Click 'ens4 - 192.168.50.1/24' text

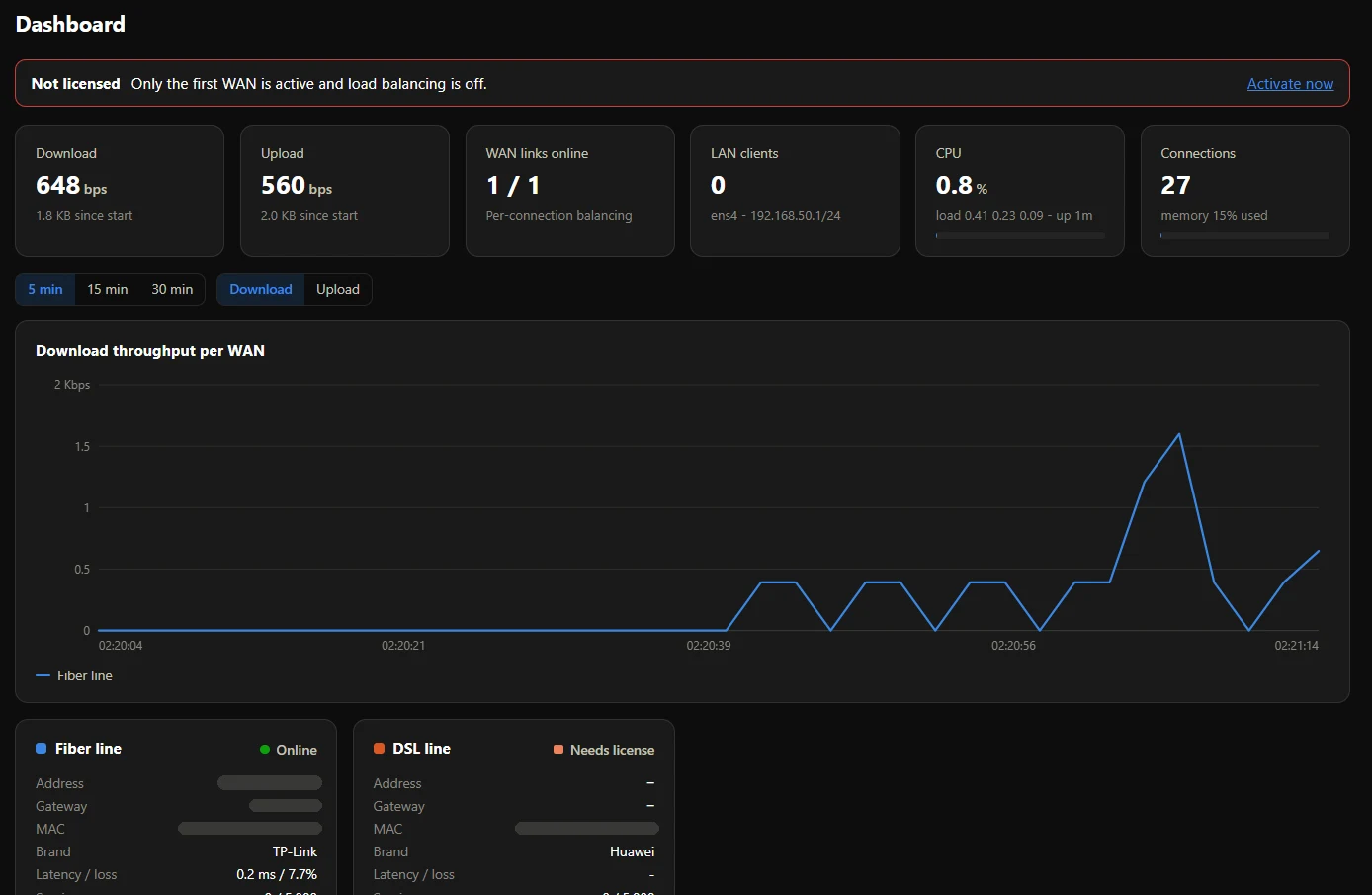pos(776,215)
